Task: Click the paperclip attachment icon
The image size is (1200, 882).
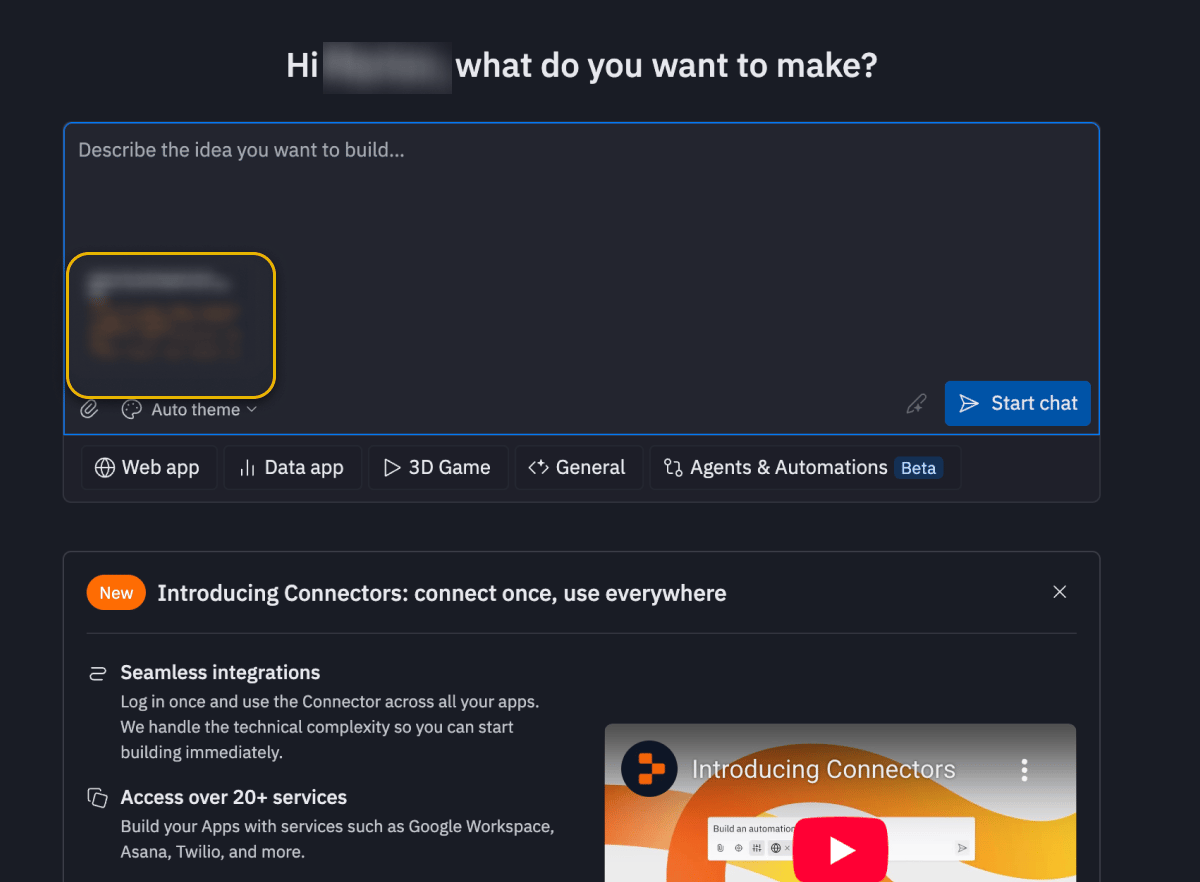Action: pos(89,408)
